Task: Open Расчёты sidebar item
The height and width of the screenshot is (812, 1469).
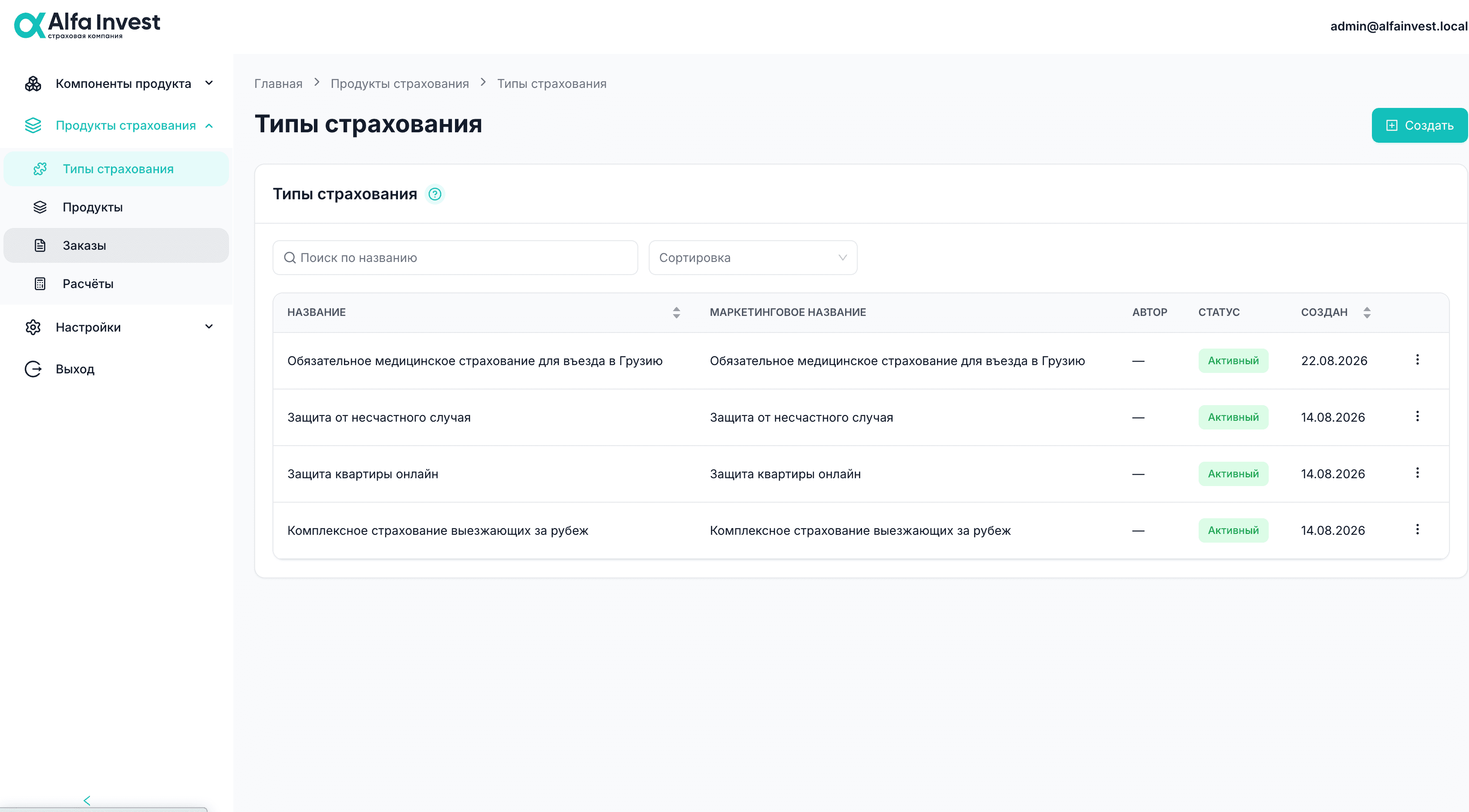Action: [x=116, y=283]
